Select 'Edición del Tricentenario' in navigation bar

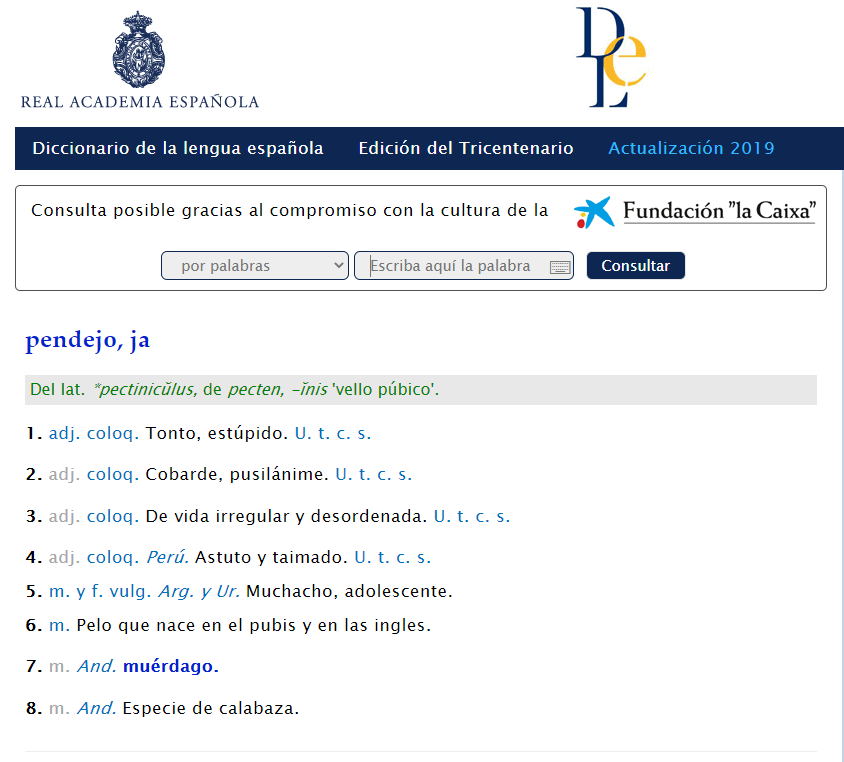click(x=466, y=149)
